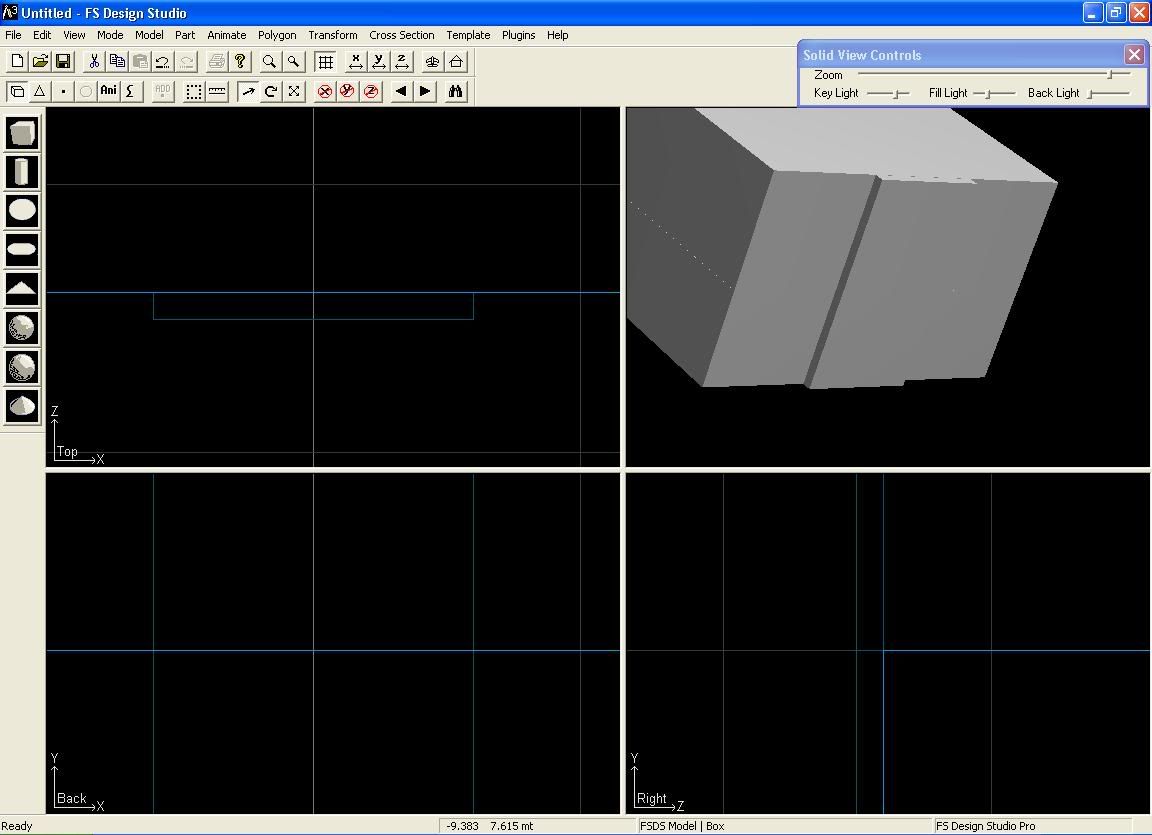Viewport: 1152px width, 835px height.
Task: Enable Scale mode (four-arrow icon)
Action: (294, 91)
